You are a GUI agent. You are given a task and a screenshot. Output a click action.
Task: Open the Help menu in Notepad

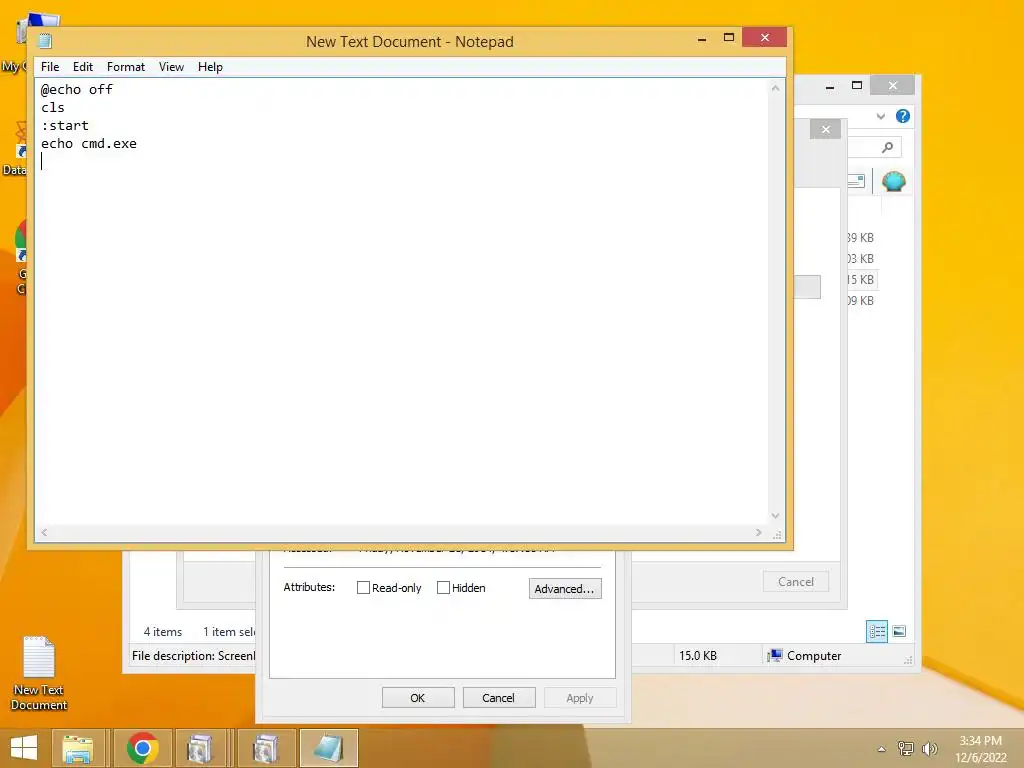pyautogui.click(x=210, y=67)
